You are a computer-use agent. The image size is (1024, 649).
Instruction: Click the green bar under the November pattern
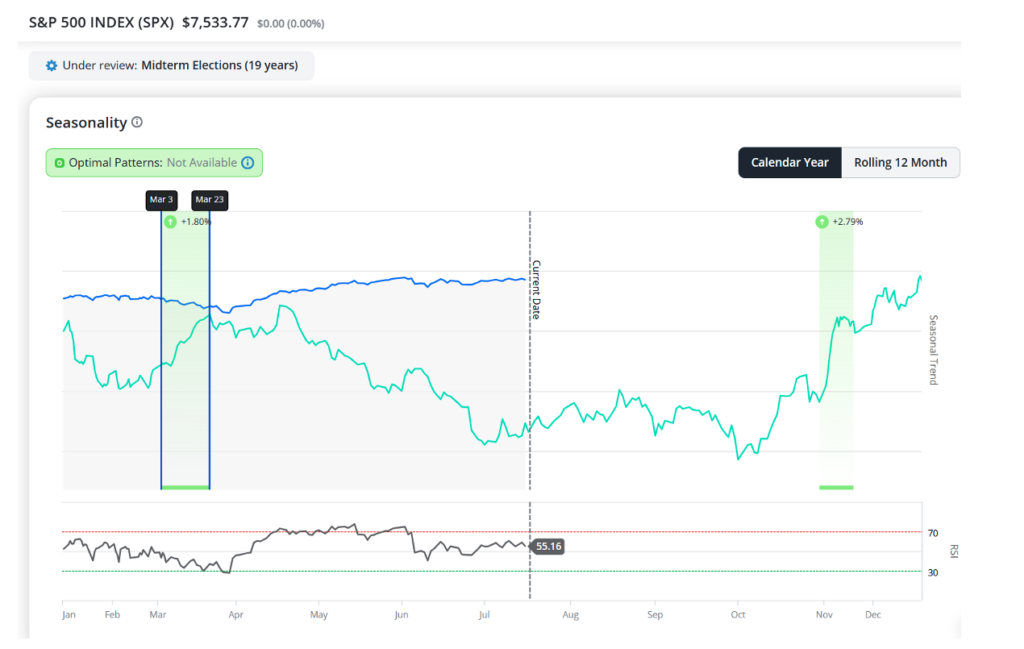pyautogui.click(x=837, y=487)
